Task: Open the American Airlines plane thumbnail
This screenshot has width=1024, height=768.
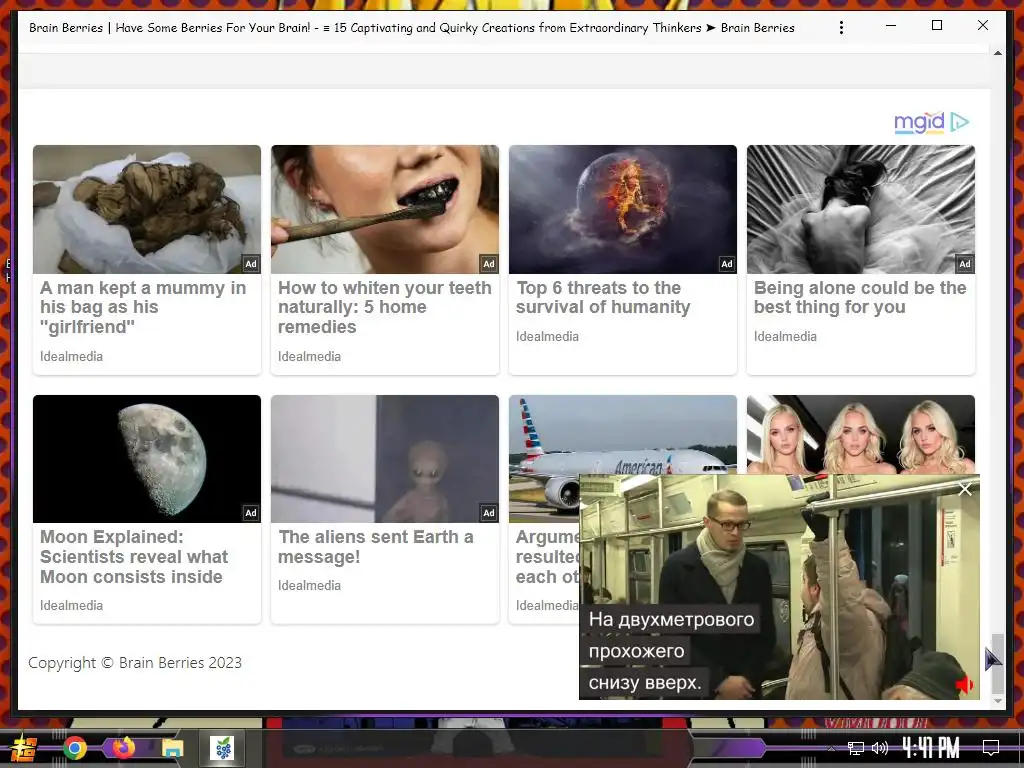Action: [623, 434]
